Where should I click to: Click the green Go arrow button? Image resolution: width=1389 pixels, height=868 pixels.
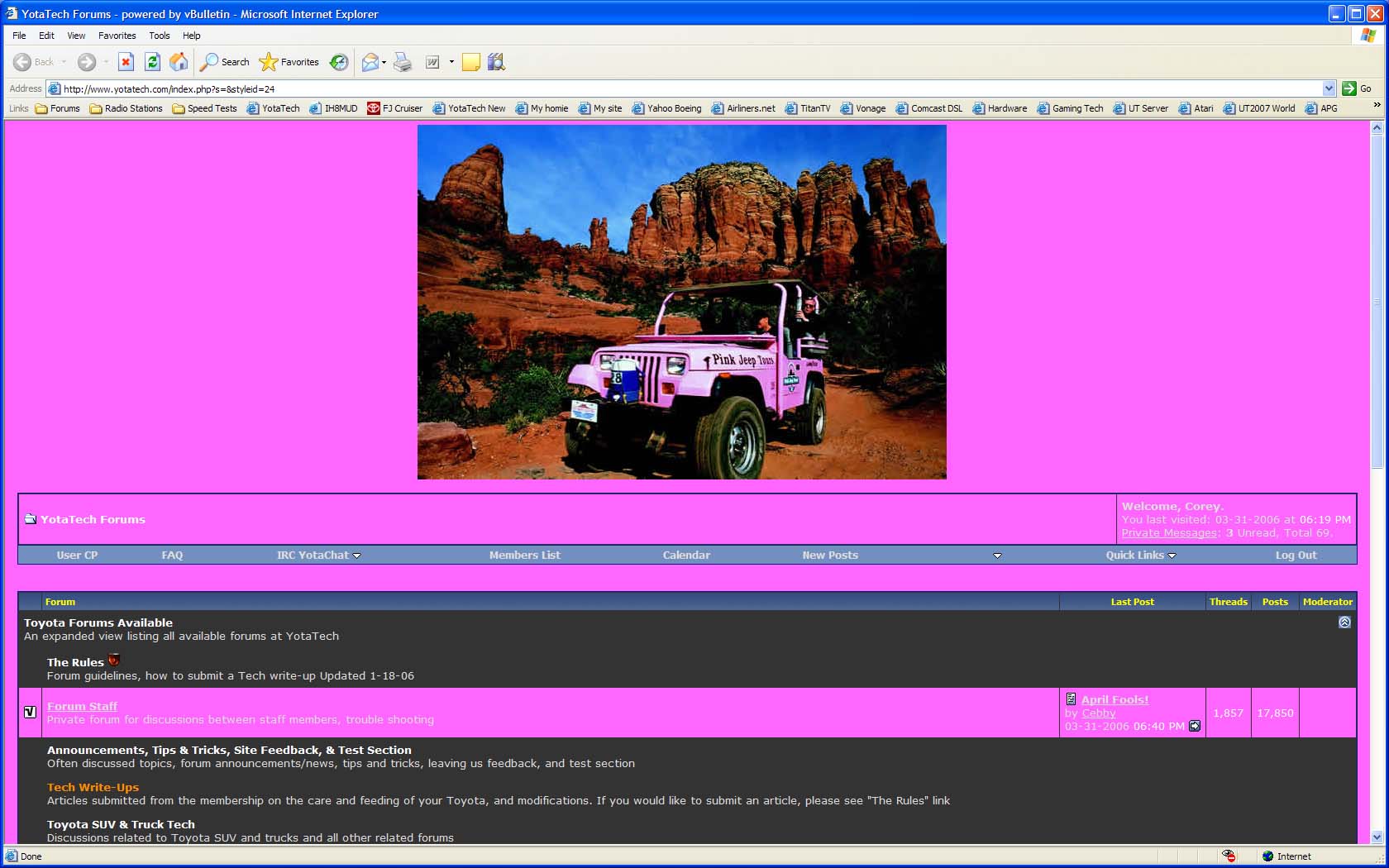pos(1349,88)
